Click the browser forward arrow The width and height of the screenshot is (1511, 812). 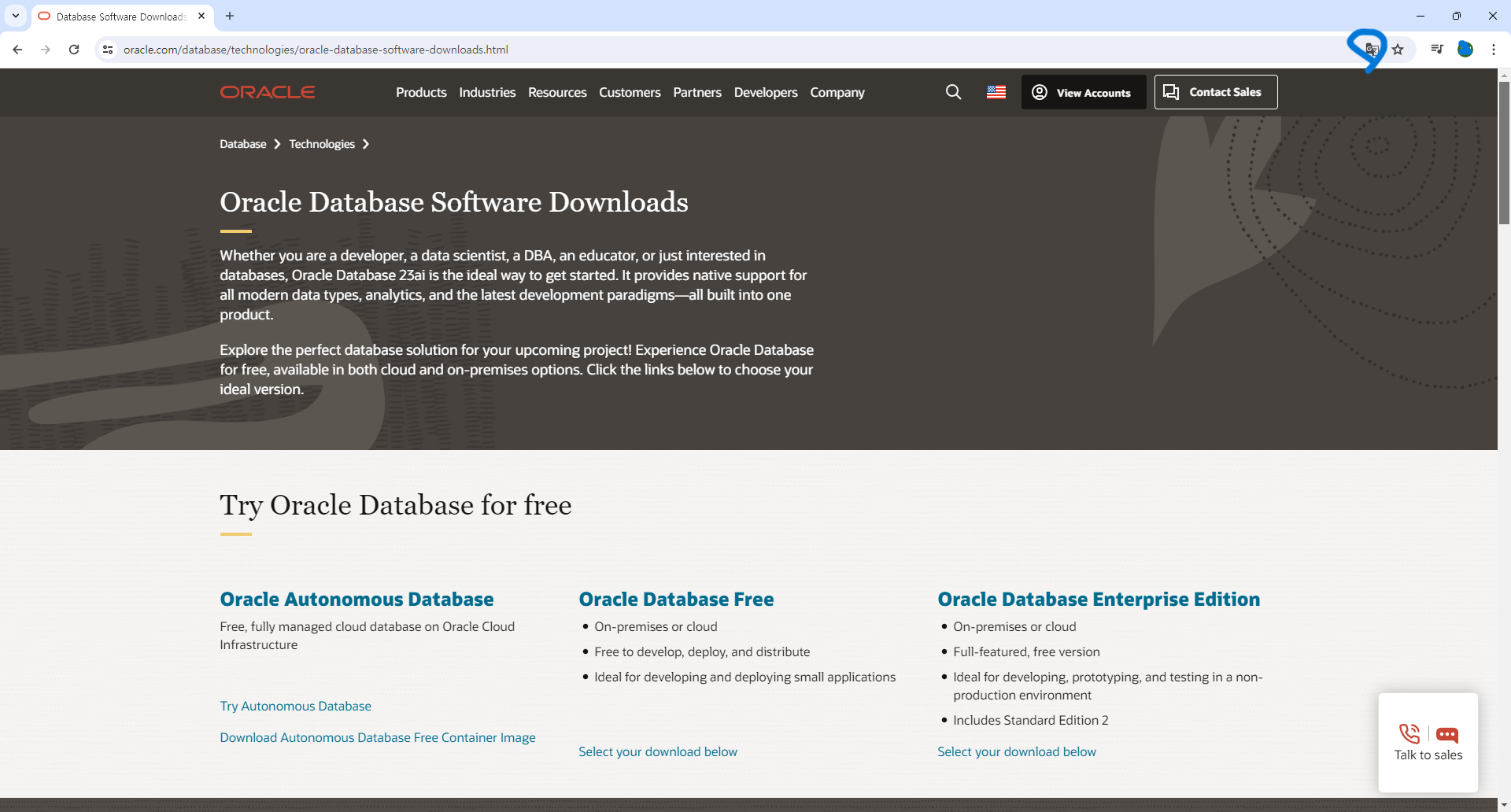pos(46,50)
